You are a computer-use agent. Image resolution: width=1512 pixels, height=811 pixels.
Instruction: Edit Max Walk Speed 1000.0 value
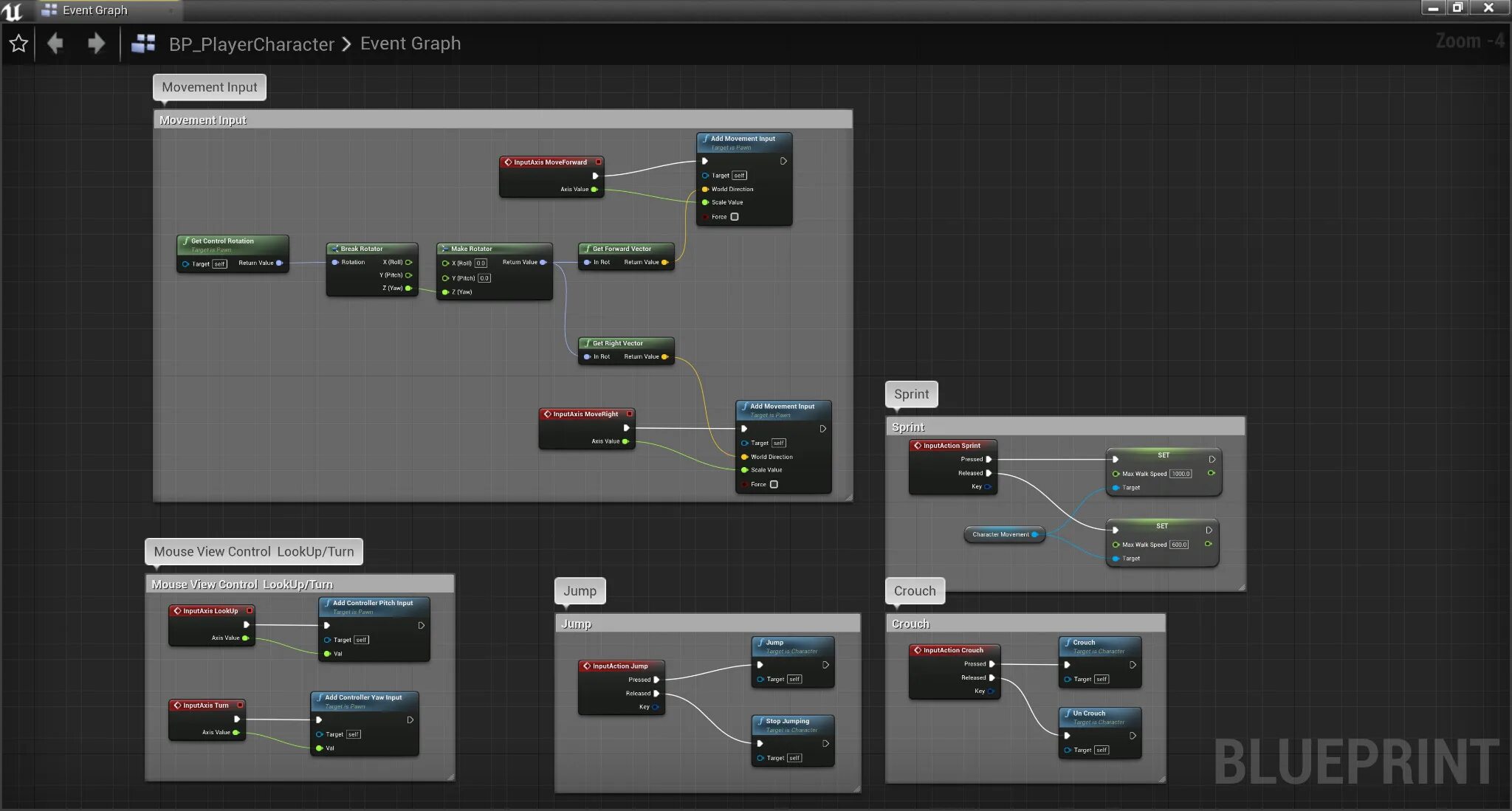1181,474
